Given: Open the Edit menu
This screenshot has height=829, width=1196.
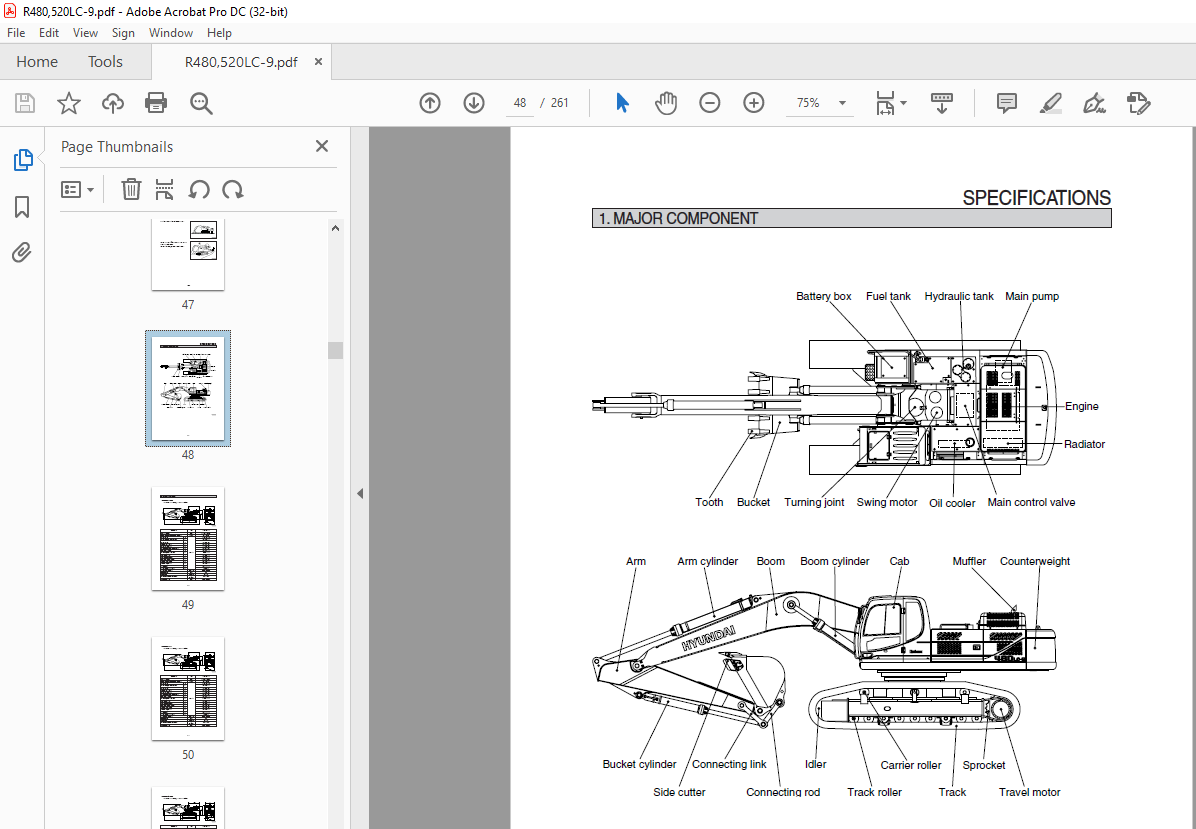Looking at the screenshot, I should [x=49, y=33].
